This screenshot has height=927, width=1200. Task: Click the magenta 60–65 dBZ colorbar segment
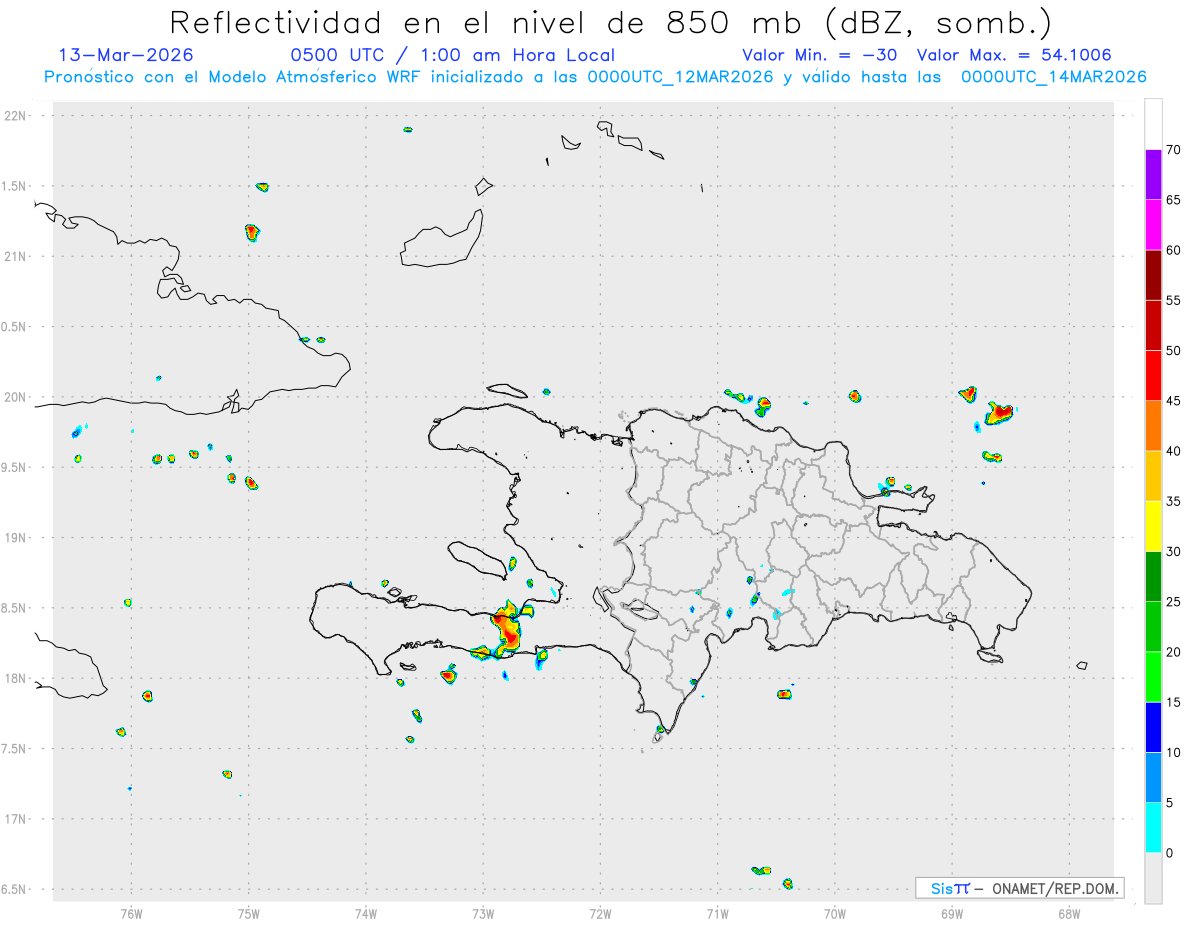[1153, 225]
